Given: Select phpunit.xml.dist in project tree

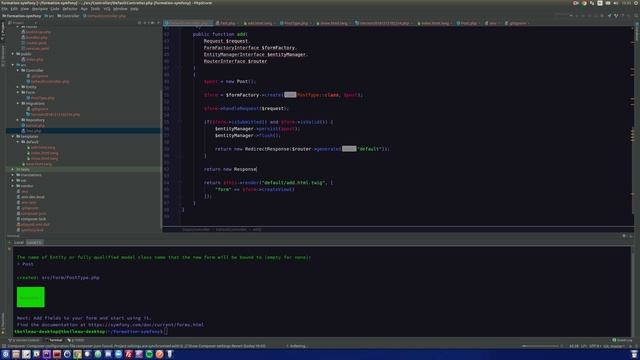Looking at the screenshot, I should tap(33, 224).
